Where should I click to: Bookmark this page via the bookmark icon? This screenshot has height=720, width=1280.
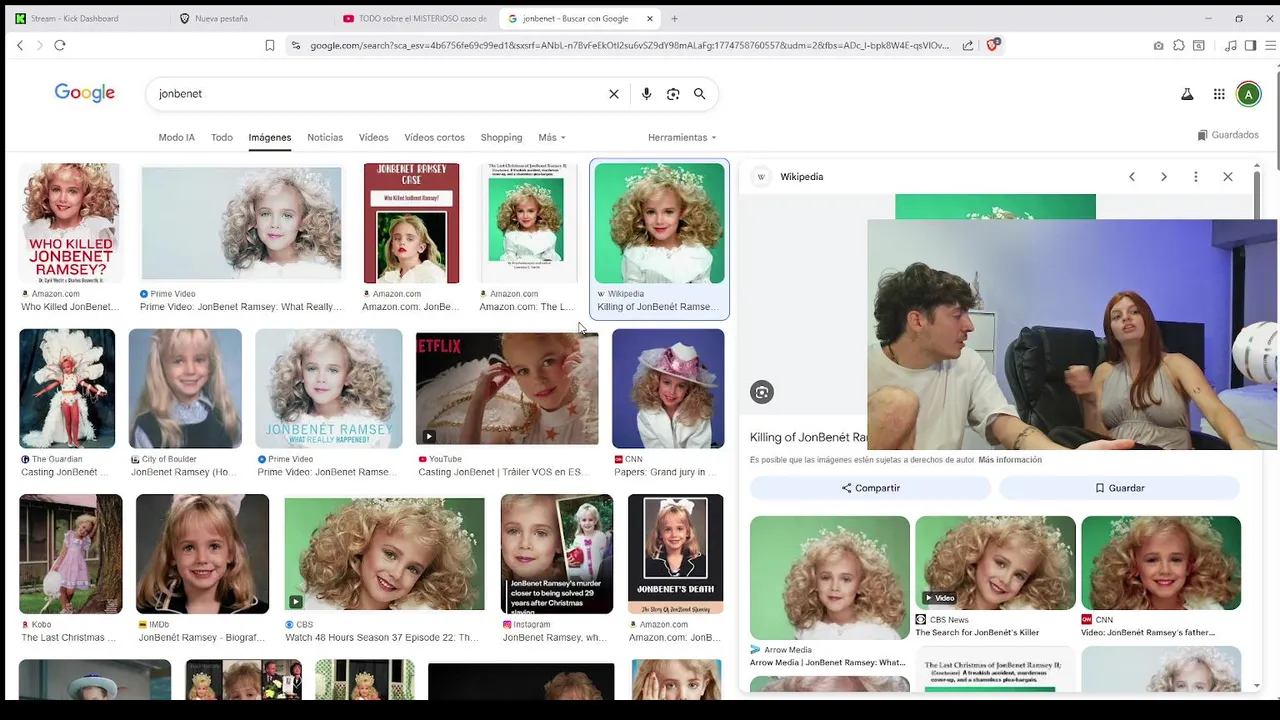[x=270, y=45]
